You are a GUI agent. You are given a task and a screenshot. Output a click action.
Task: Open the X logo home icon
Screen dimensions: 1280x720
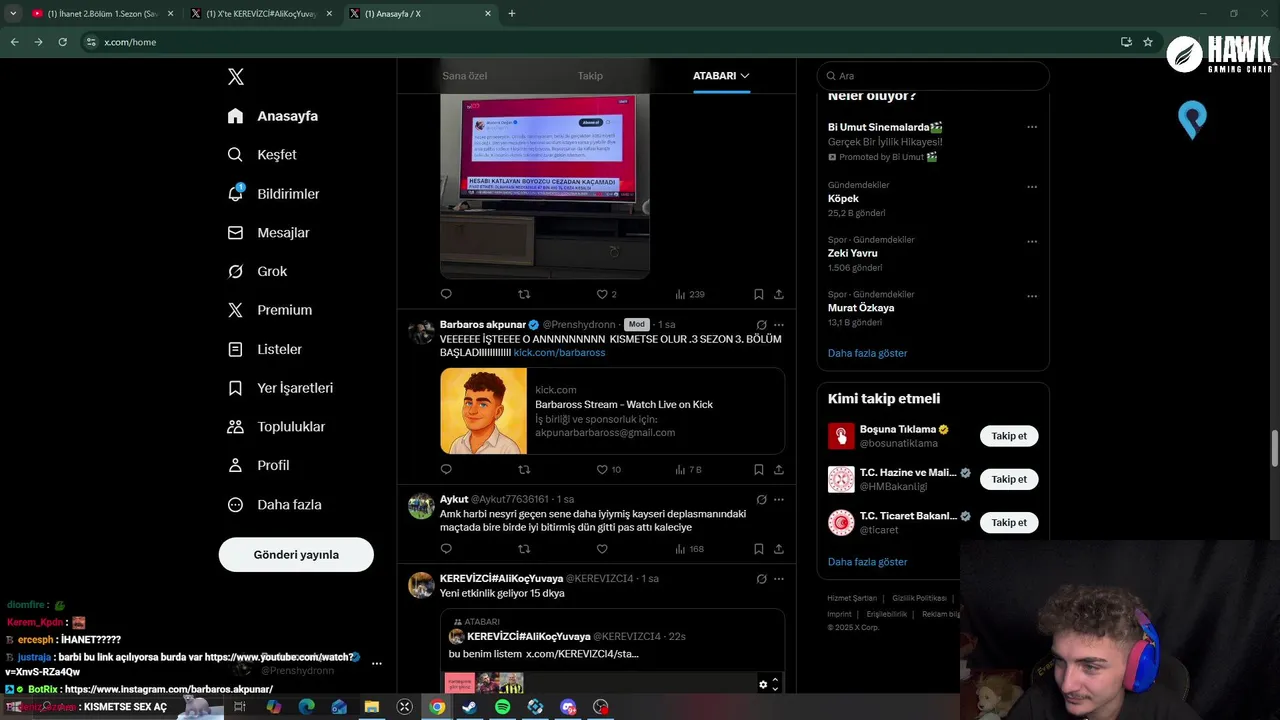236,77
